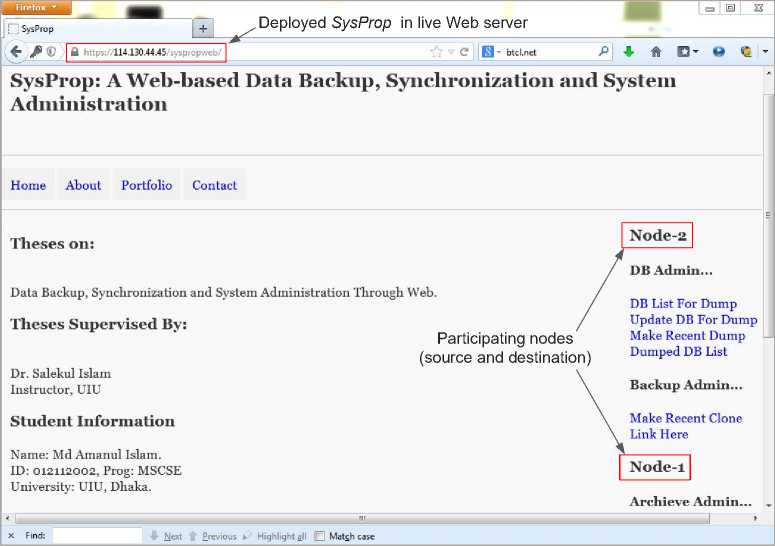This screenshot has height=546, width=775.
Task: Open the Contact navigation menu item
Action: 214,185
